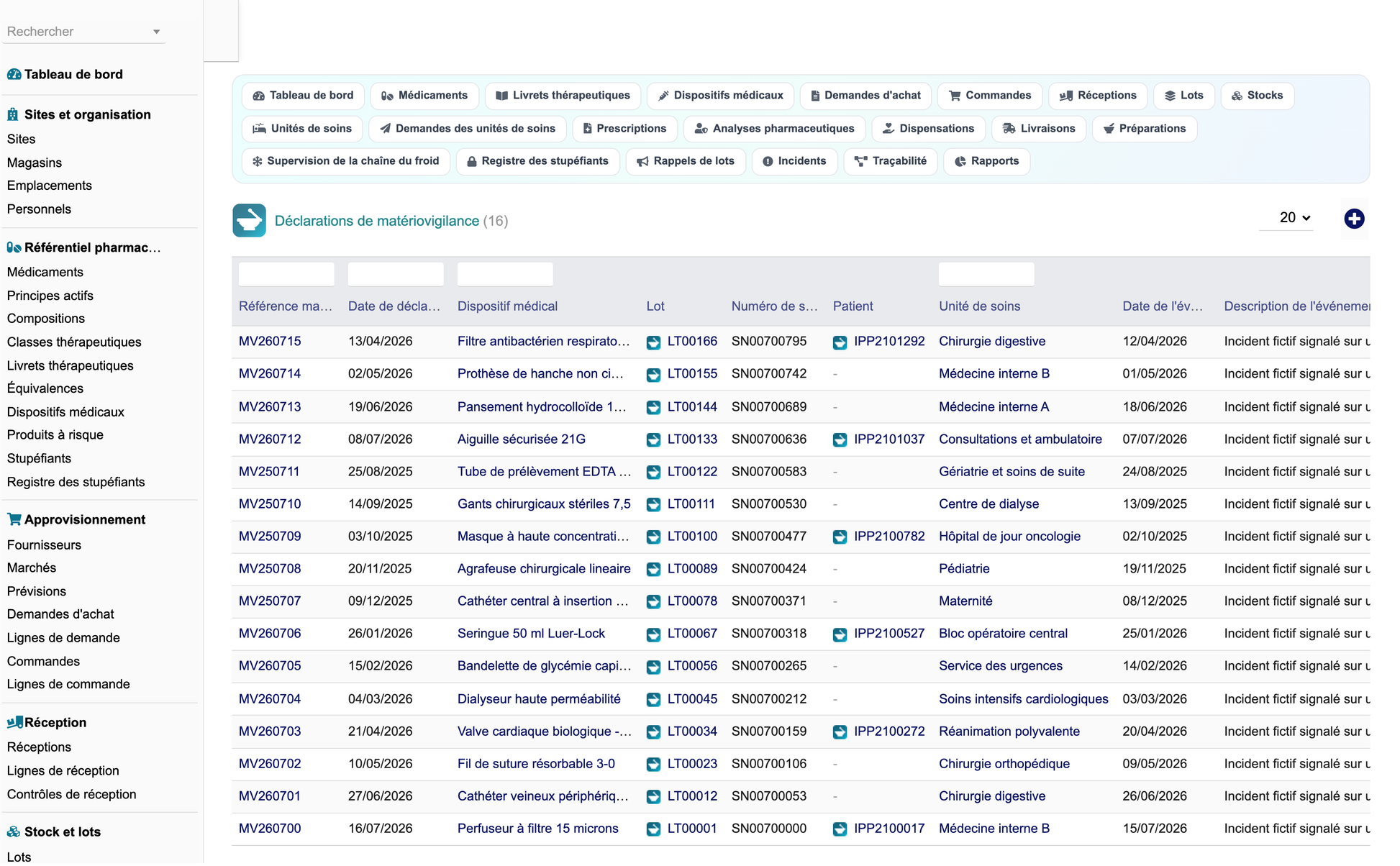The image size is (1400, 866).
Task: Open Magasins in the sidebar
Action: [x=35, y=163]
